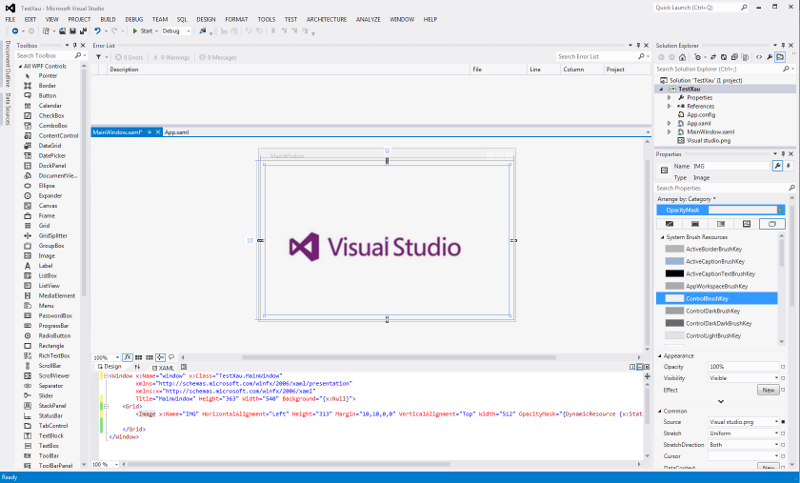Image resolution: width=800 pixels, height=483 pixels.
Task: Select the ControlLightBrushKey resource
Action: pos(717,336)
